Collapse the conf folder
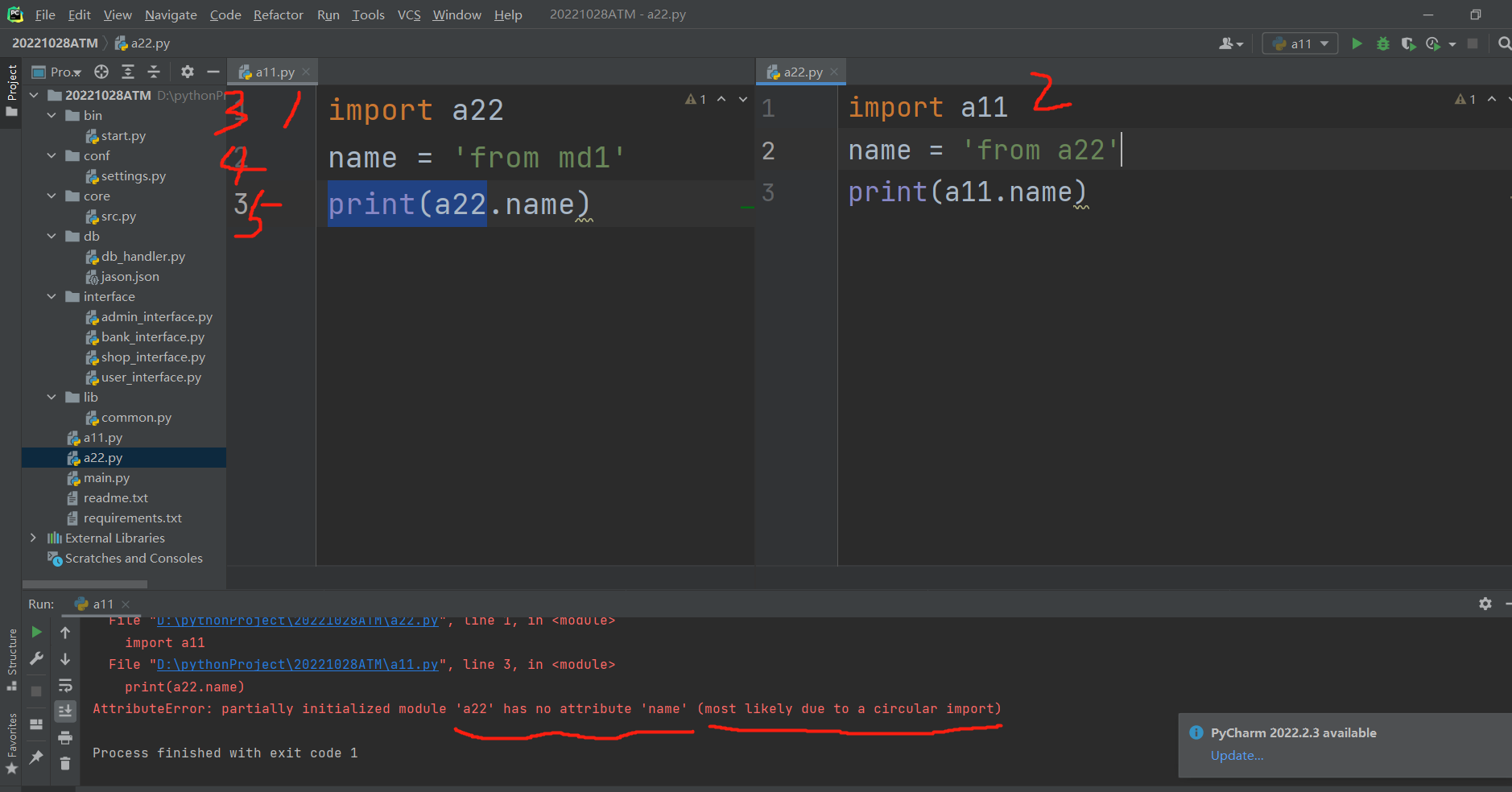1512x792 pixels. [x=52, y=155]
